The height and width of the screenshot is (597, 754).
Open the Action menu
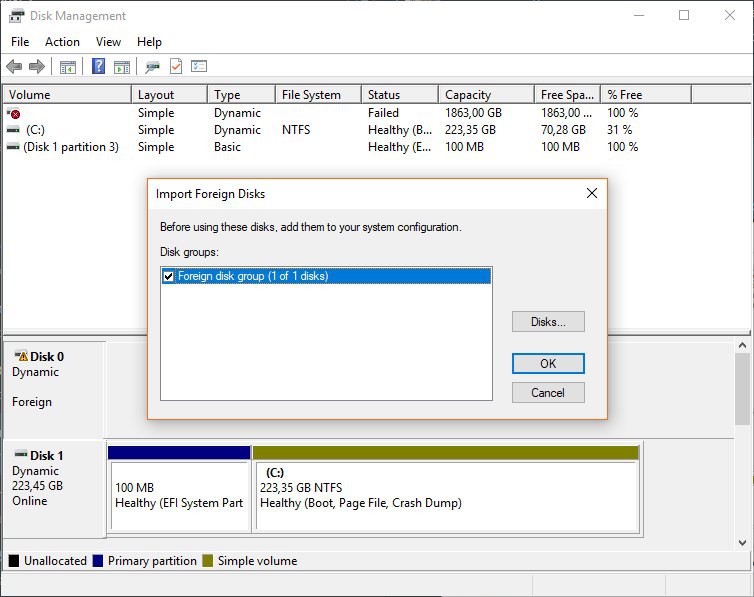click(x=62, y=42)
